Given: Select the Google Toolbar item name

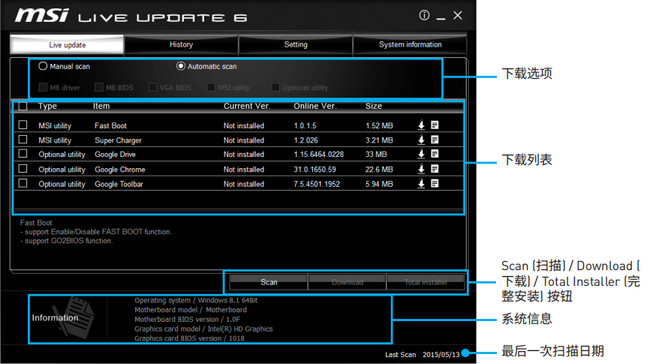Looking at the screenshot, I should [119, 184].
